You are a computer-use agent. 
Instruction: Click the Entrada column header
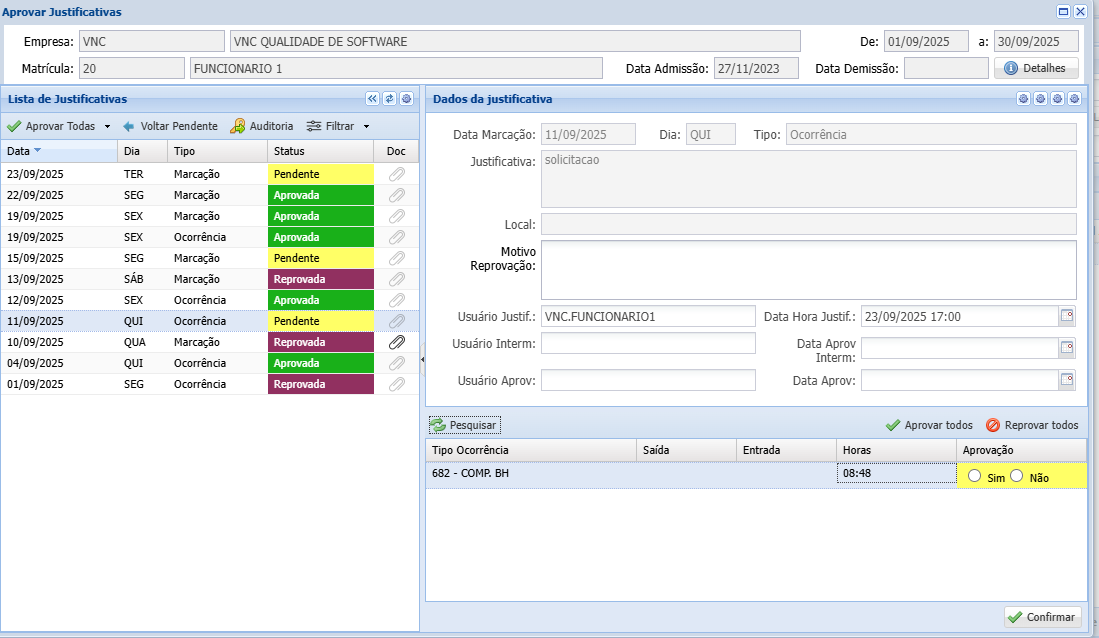click(x=786, y=450)
